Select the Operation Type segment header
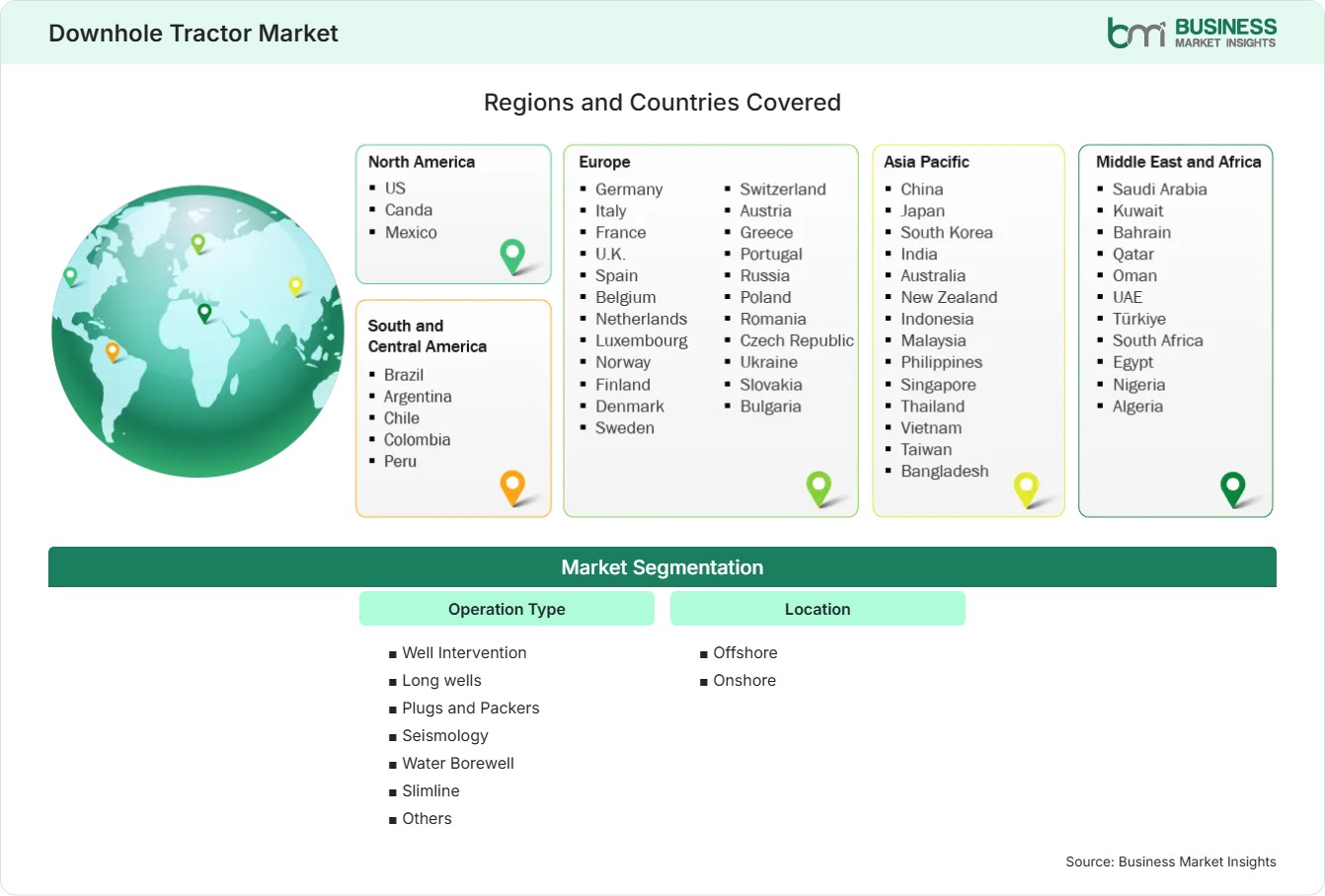1325x896 pixels. (x=507, y=609)
